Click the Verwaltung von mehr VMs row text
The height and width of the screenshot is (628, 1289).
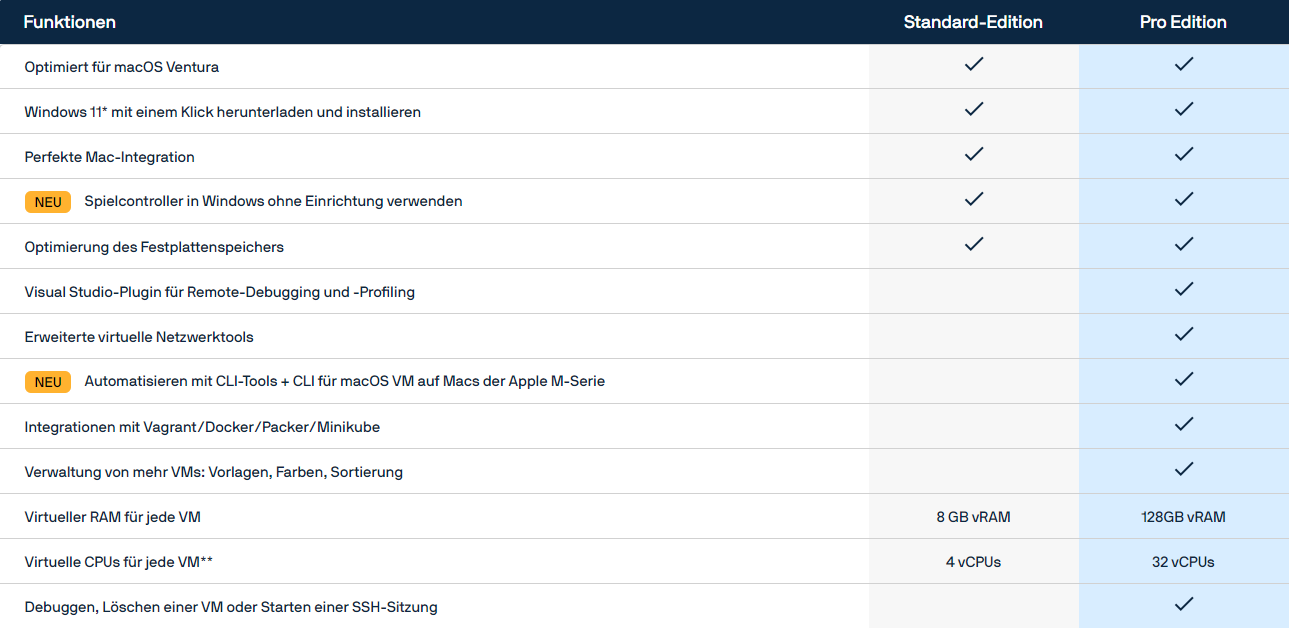213,472
